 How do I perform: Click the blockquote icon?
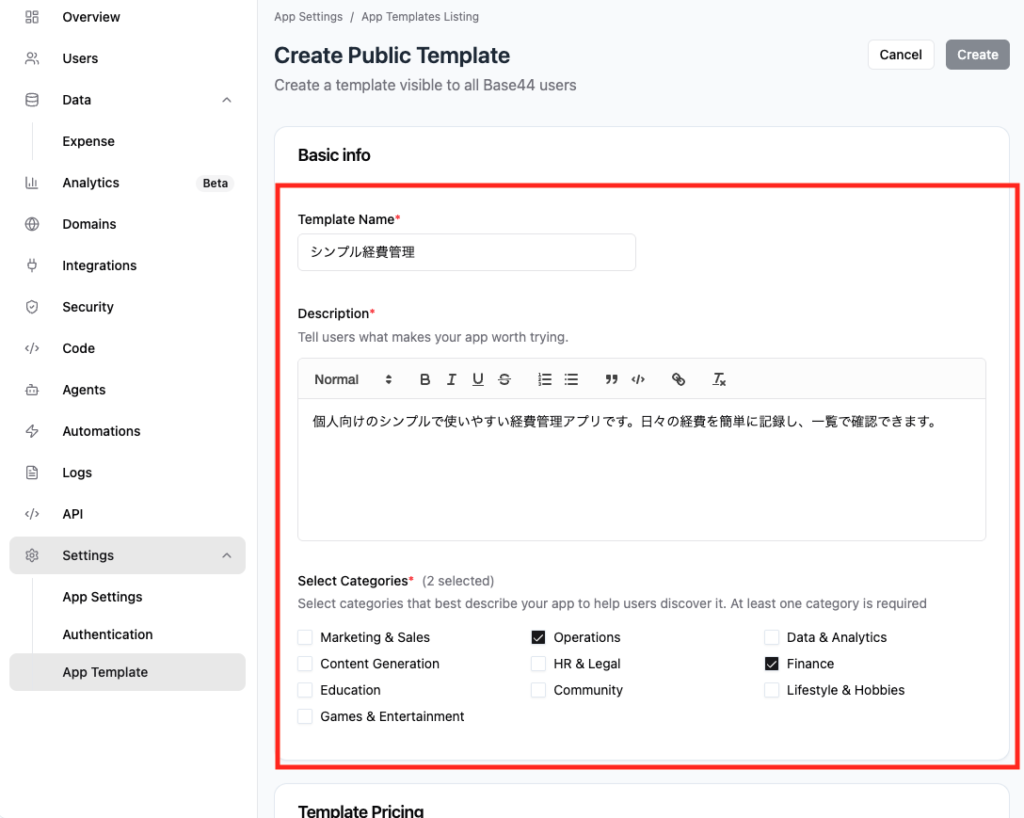[x=612, y=380]
